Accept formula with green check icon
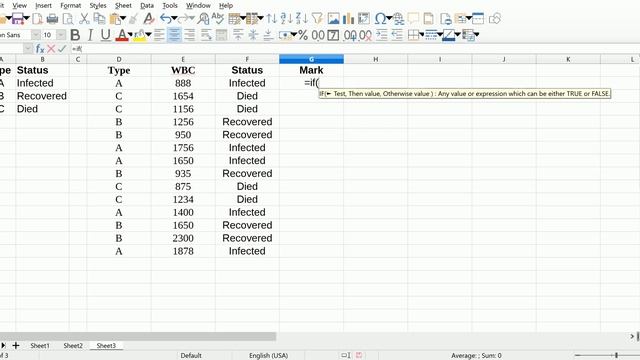The height and width of the screenshot is (360, 640). coord(62,49)
